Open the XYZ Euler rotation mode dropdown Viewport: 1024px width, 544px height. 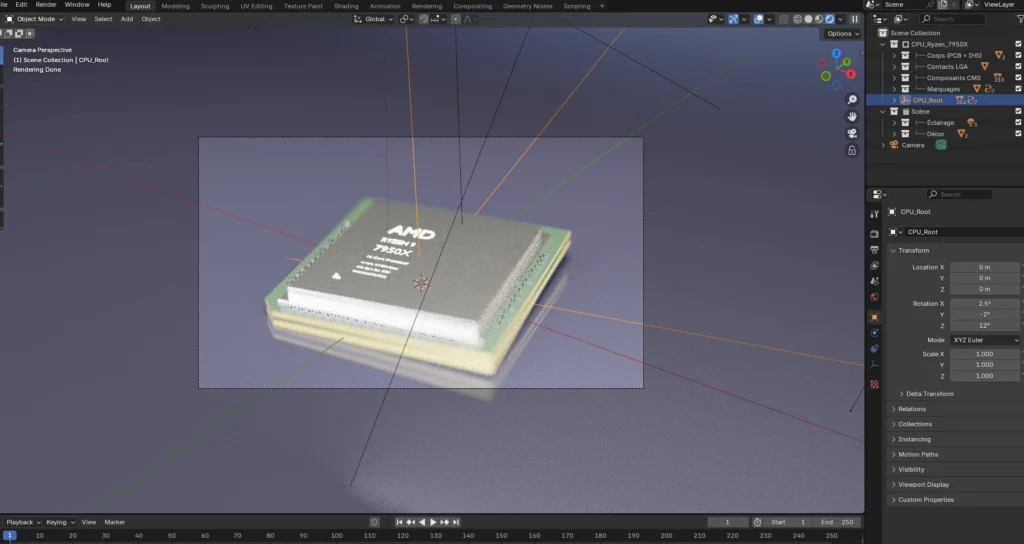coord(985,340)
